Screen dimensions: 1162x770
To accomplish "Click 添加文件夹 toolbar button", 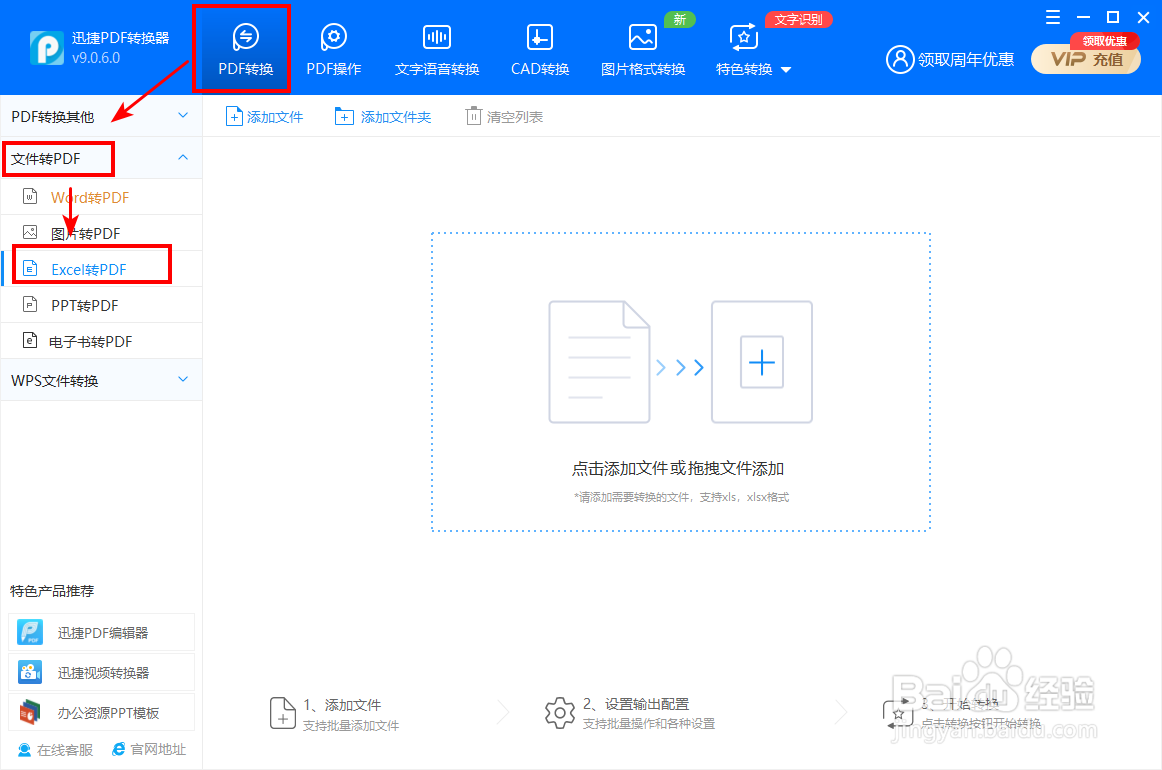I will coord(383,116).
